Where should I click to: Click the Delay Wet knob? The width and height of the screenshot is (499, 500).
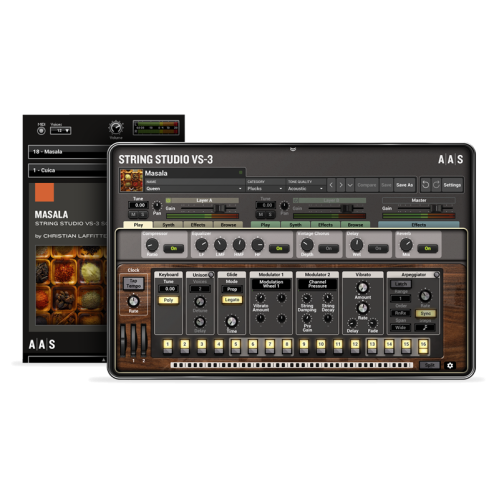coord(356,245)
